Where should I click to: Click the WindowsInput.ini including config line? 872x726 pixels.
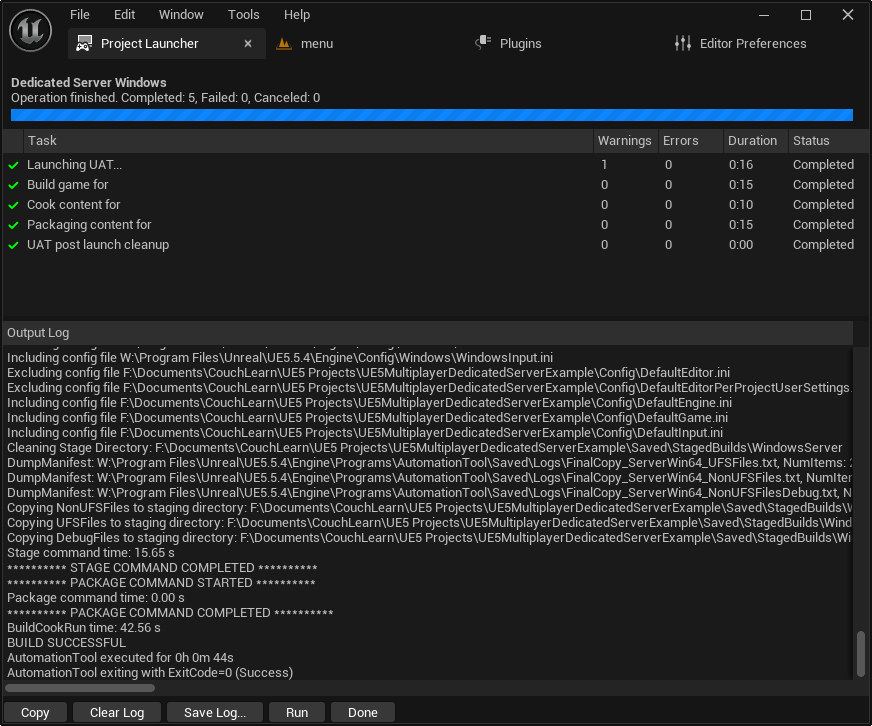coord(280,357)
